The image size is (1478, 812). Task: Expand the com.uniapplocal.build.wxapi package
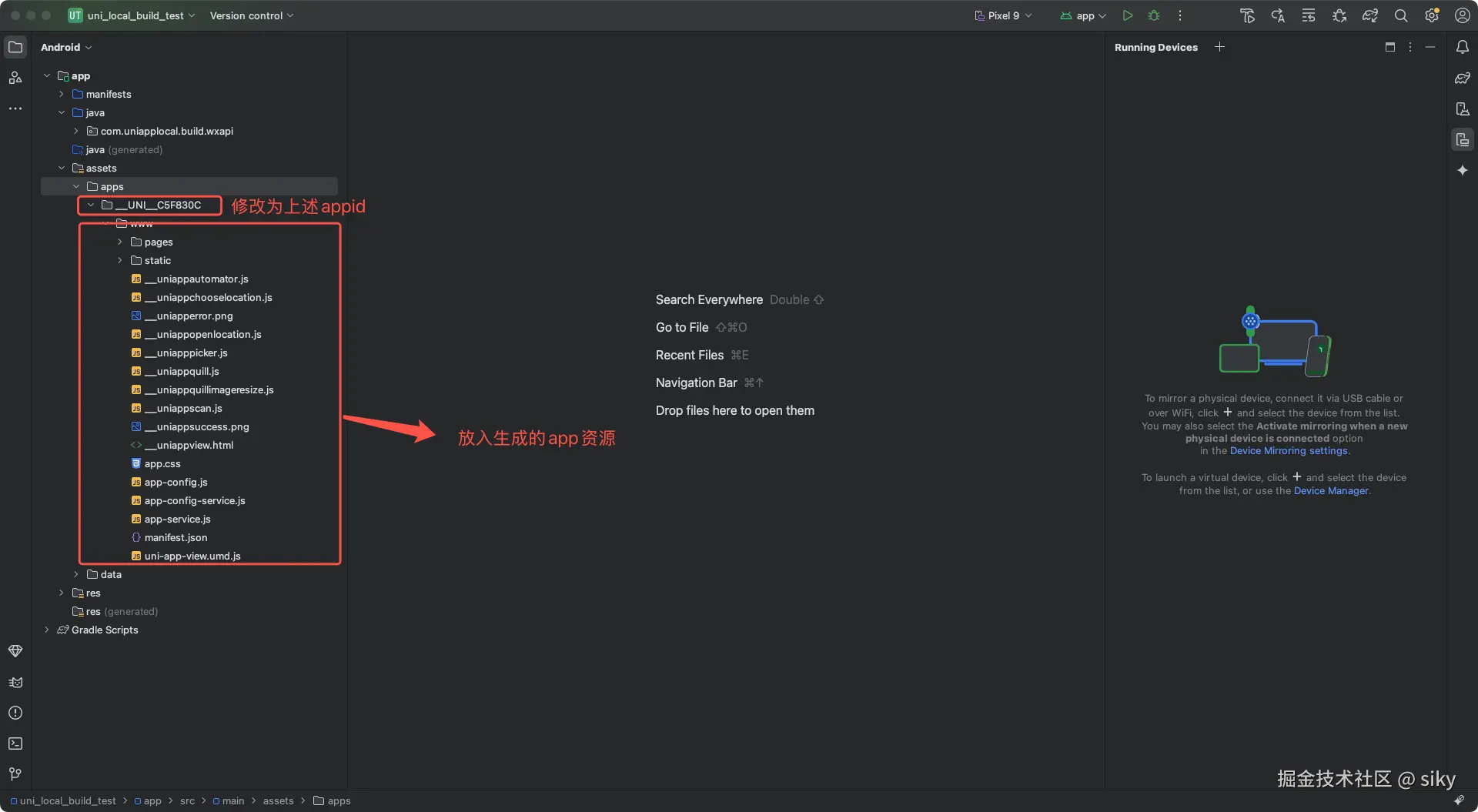click(76, 131)
